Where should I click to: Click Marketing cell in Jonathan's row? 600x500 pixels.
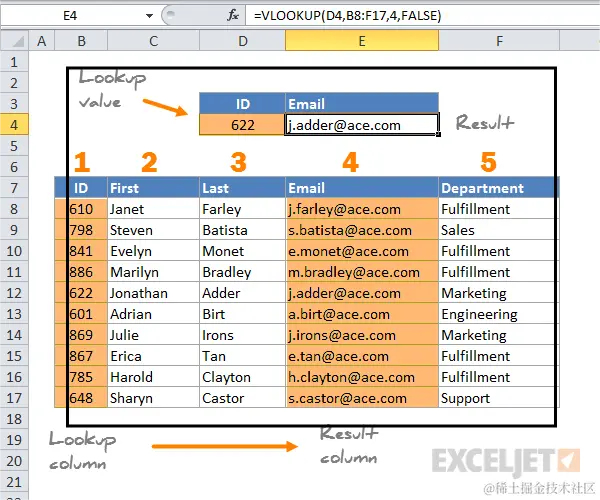pyautogui.click(x=499, y=293)
